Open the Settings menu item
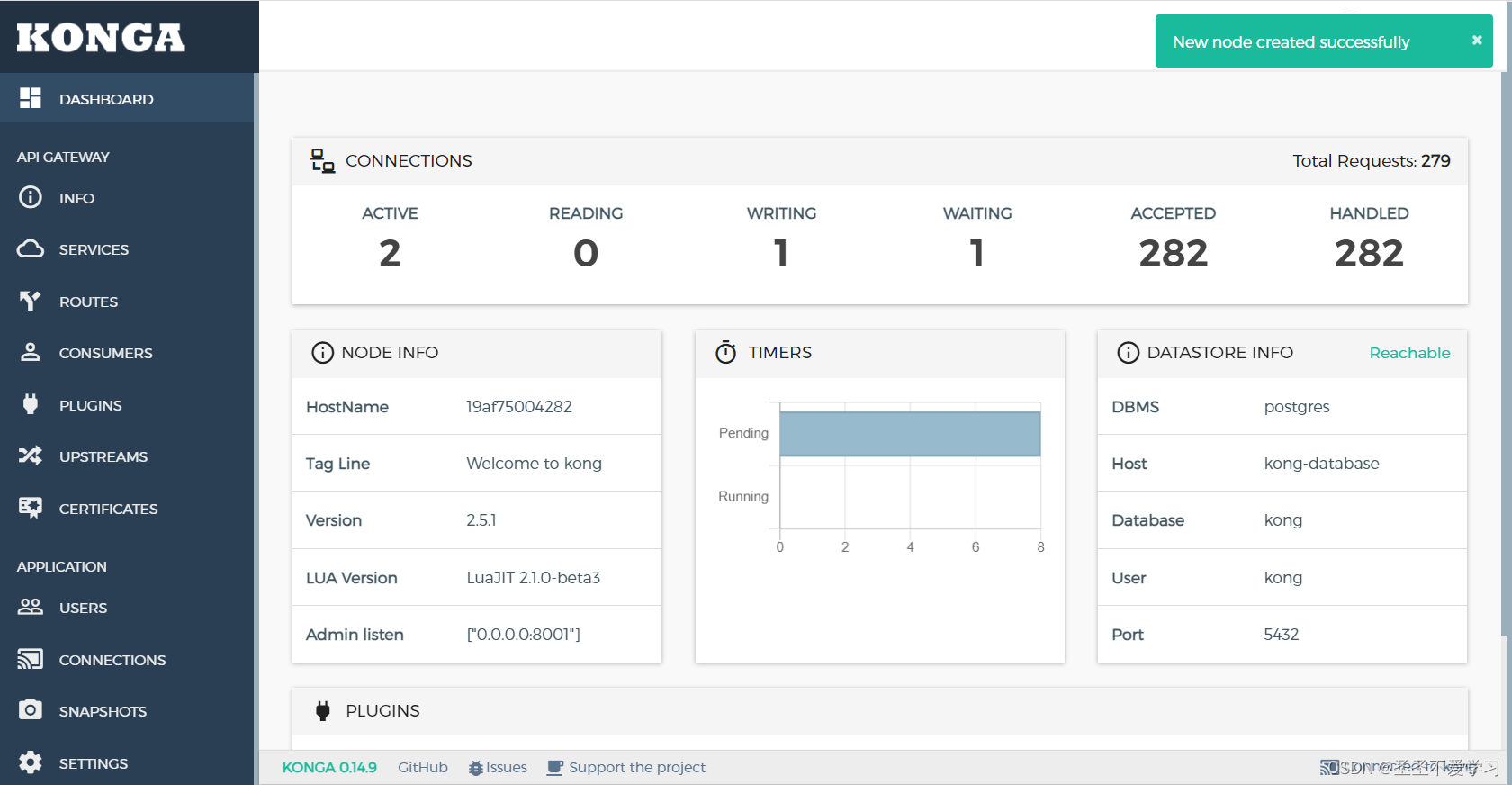 pyautogui.click(x=127, y=762)
